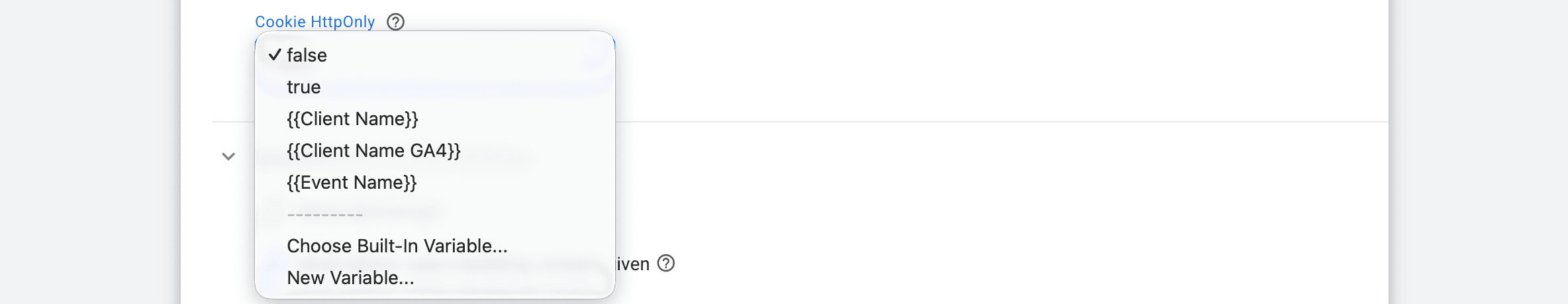The image size is (1568, 304).
Task: Click the partially hidden "iven" label text
Action: coord(633,264)
